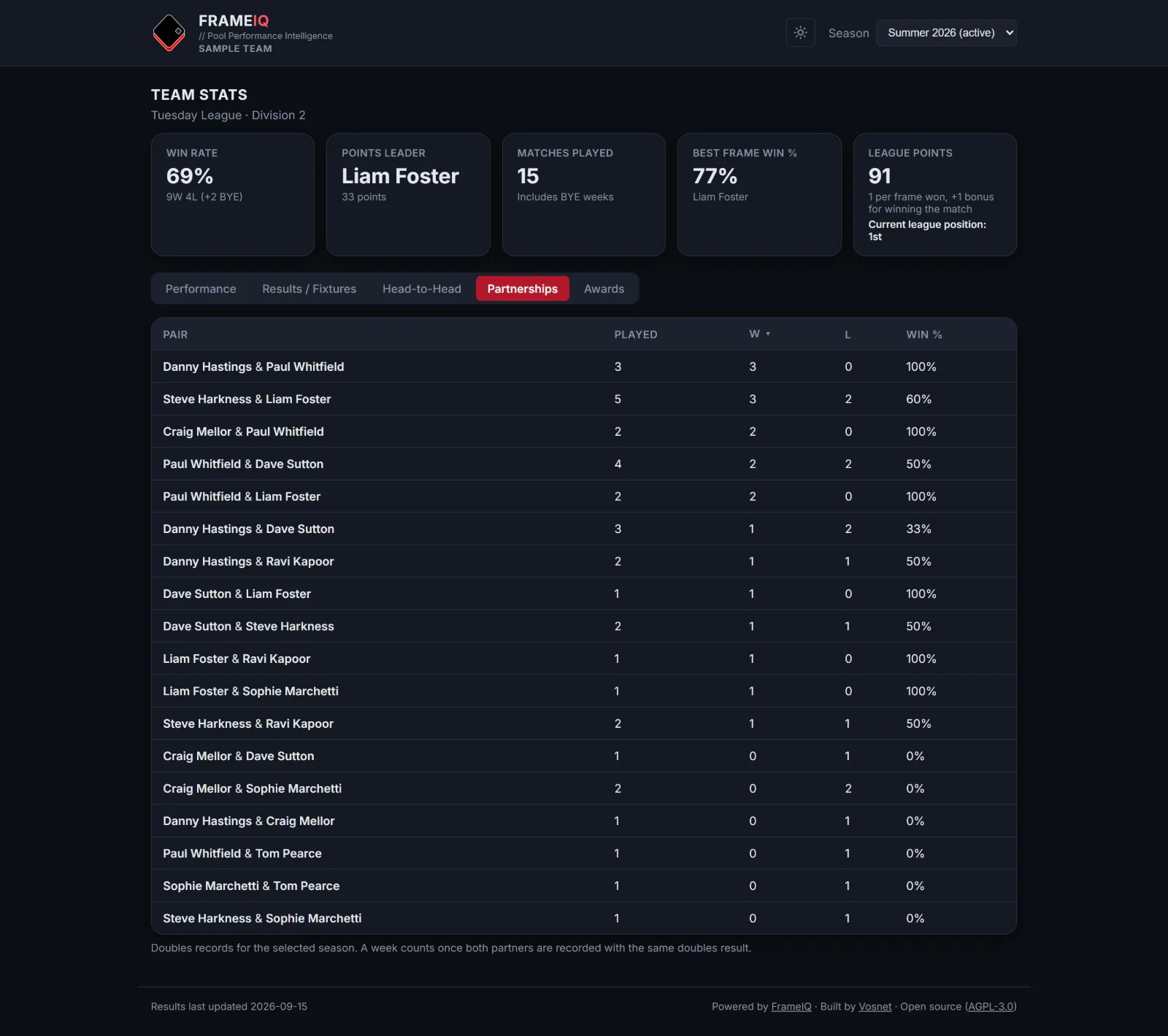1168x1036 pixels.
Task: Click the Points Leader Liam Foster card
Action: point(408,194)
